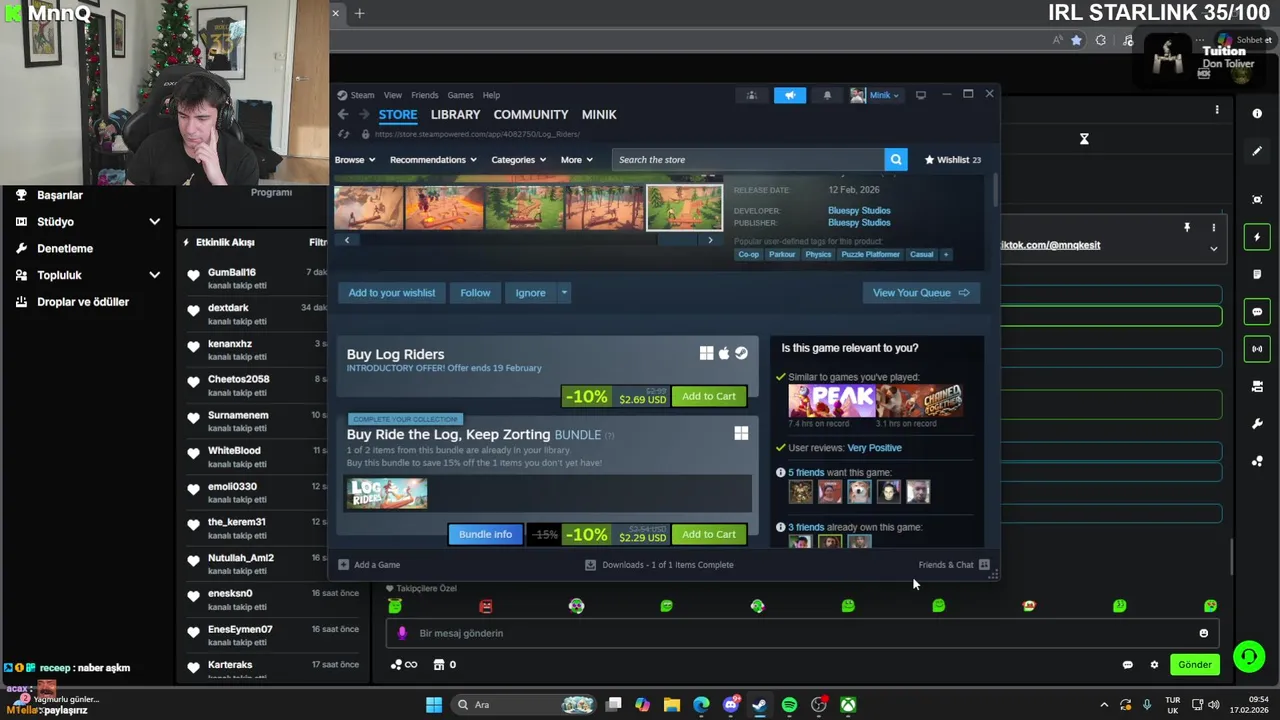Open the wrench tools icon in Kick sidebar
Screen dimensions: 1280x720
[1257, 424]
